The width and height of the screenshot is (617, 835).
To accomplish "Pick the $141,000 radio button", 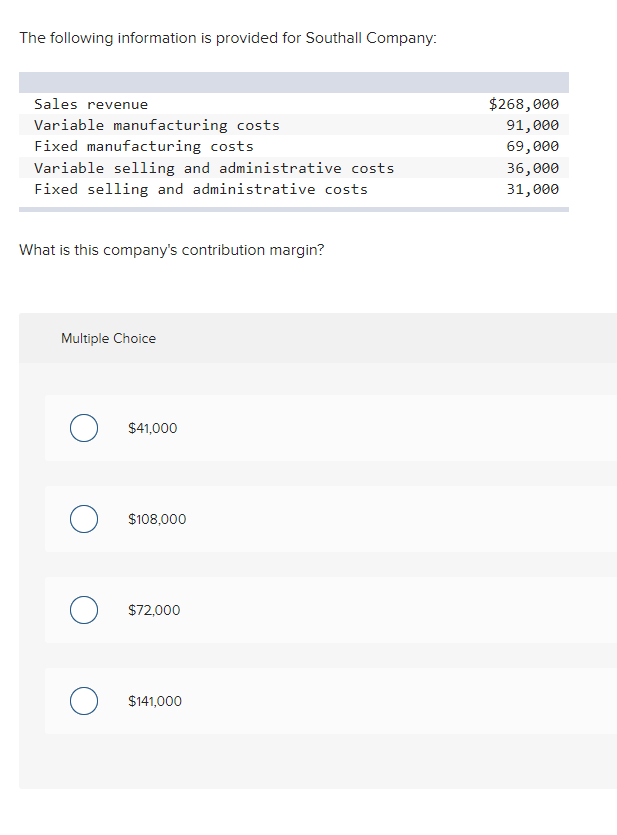I will click(x=84, y=701).
